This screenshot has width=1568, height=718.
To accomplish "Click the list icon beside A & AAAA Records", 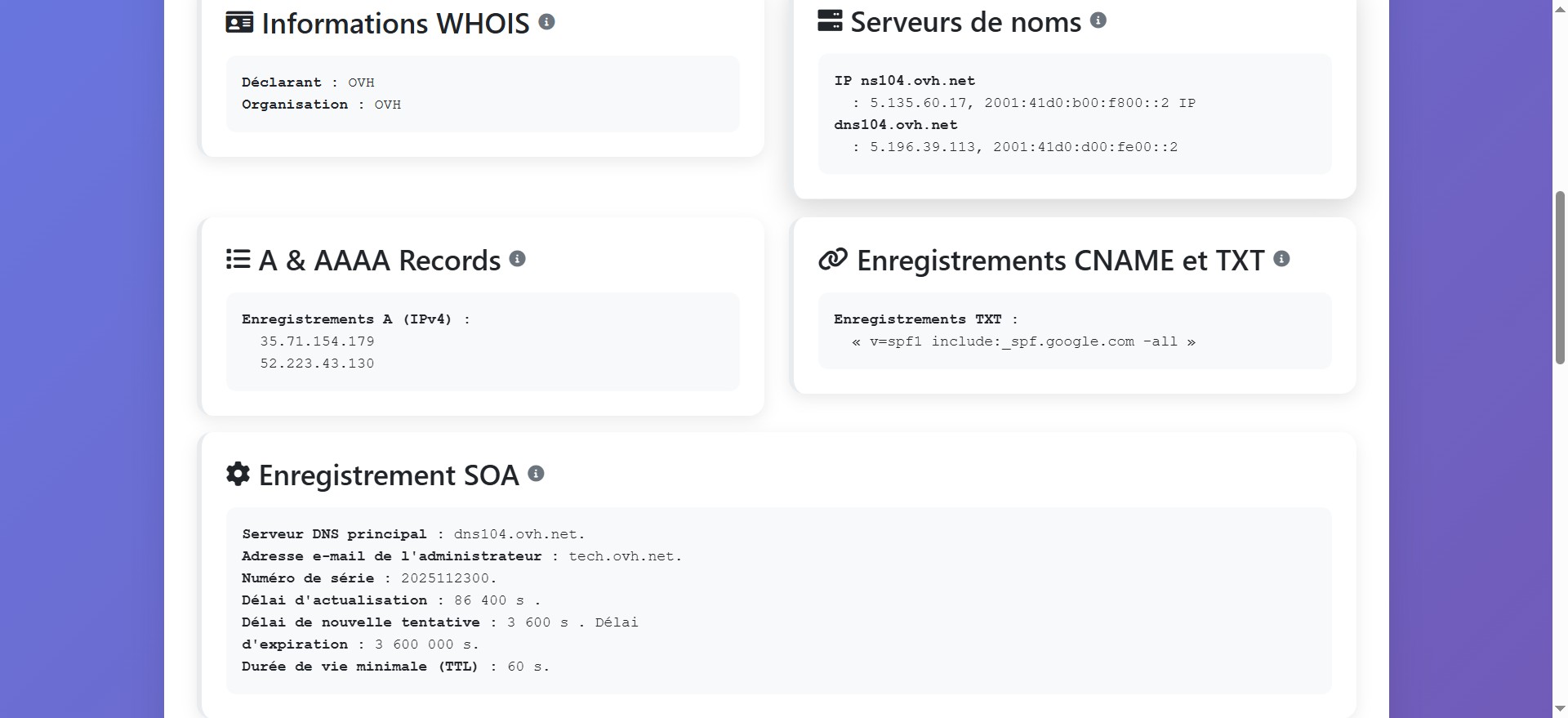I will 238,259.
